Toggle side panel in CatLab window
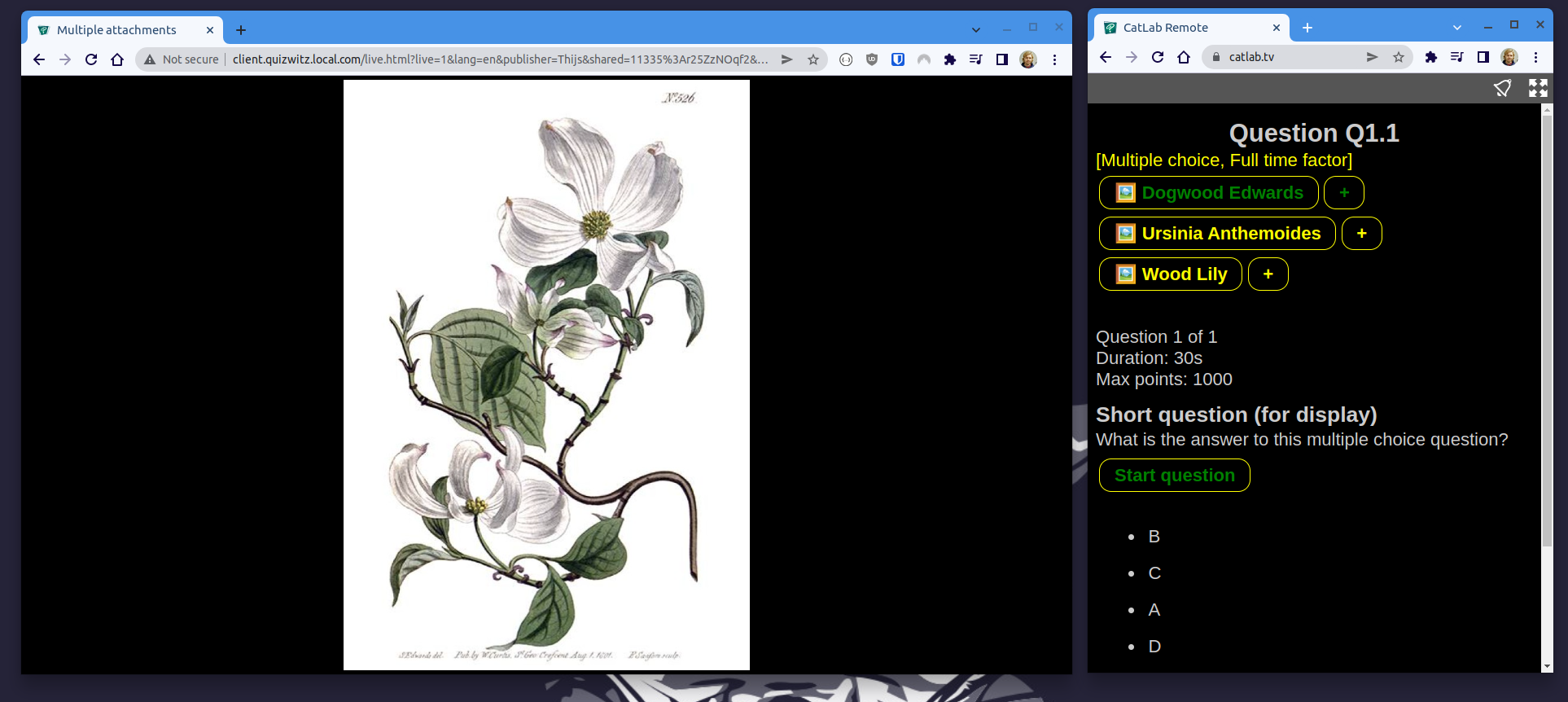The width and height of the screenshot is (1568, 702). [x=1483, y=57]
